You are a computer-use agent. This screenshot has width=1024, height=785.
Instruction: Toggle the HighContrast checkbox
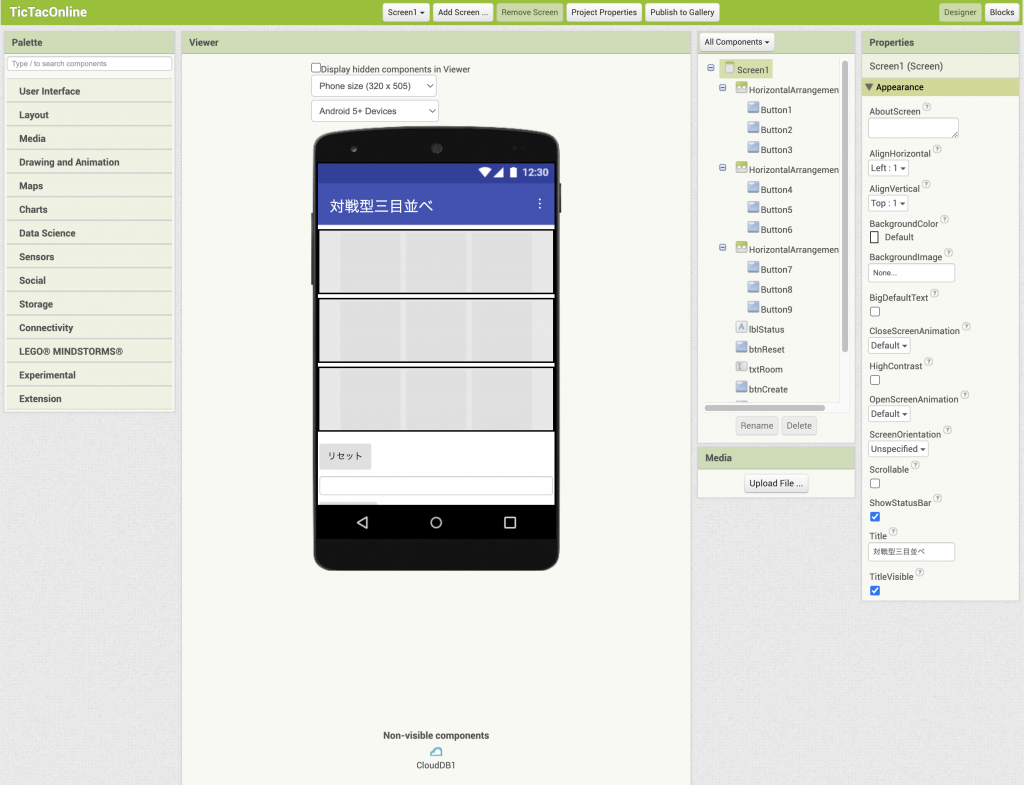point(875,380)
